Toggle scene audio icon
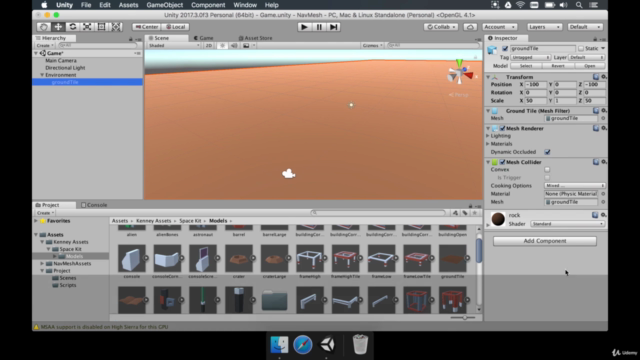Screen dimensions: 640x360 click(x=234, y=45)
